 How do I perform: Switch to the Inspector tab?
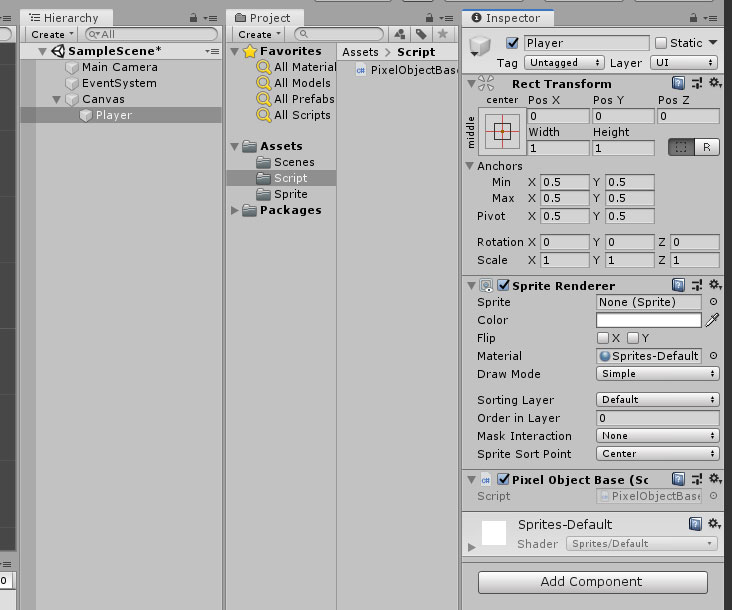coord(506,18)
